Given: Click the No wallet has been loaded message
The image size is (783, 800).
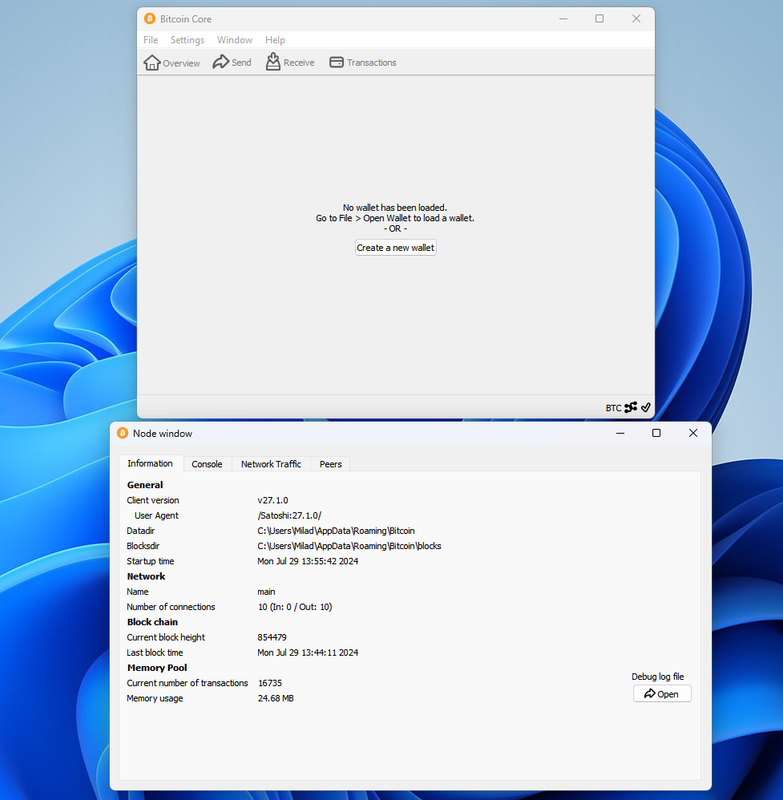Looking at the screenshot, I should tap(395, 208).
